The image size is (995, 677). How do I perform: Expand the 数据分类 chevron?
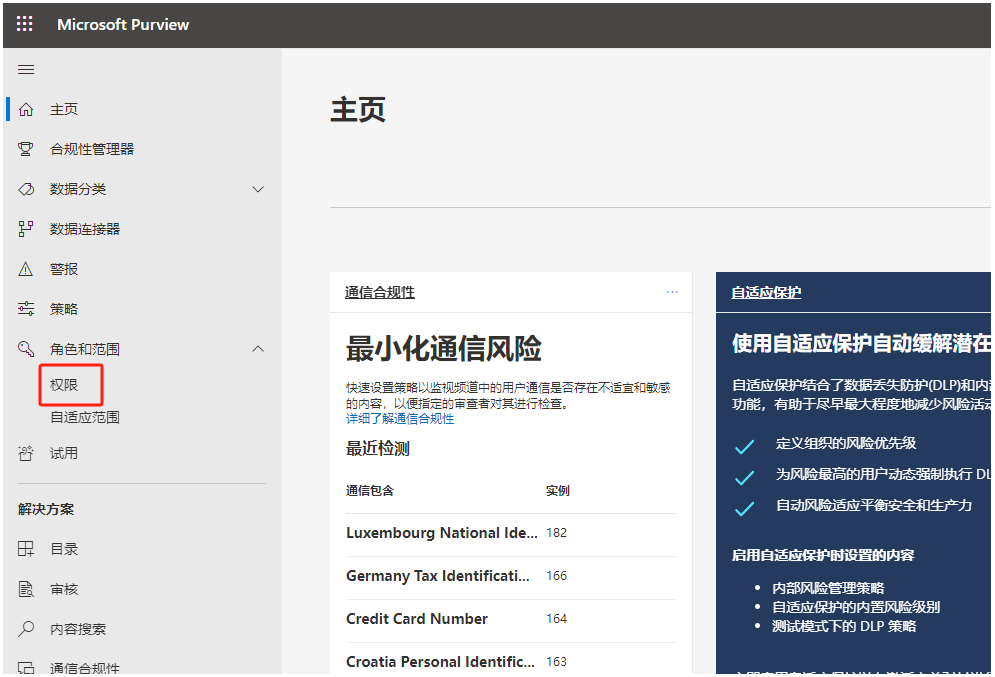tap(258, 189)
